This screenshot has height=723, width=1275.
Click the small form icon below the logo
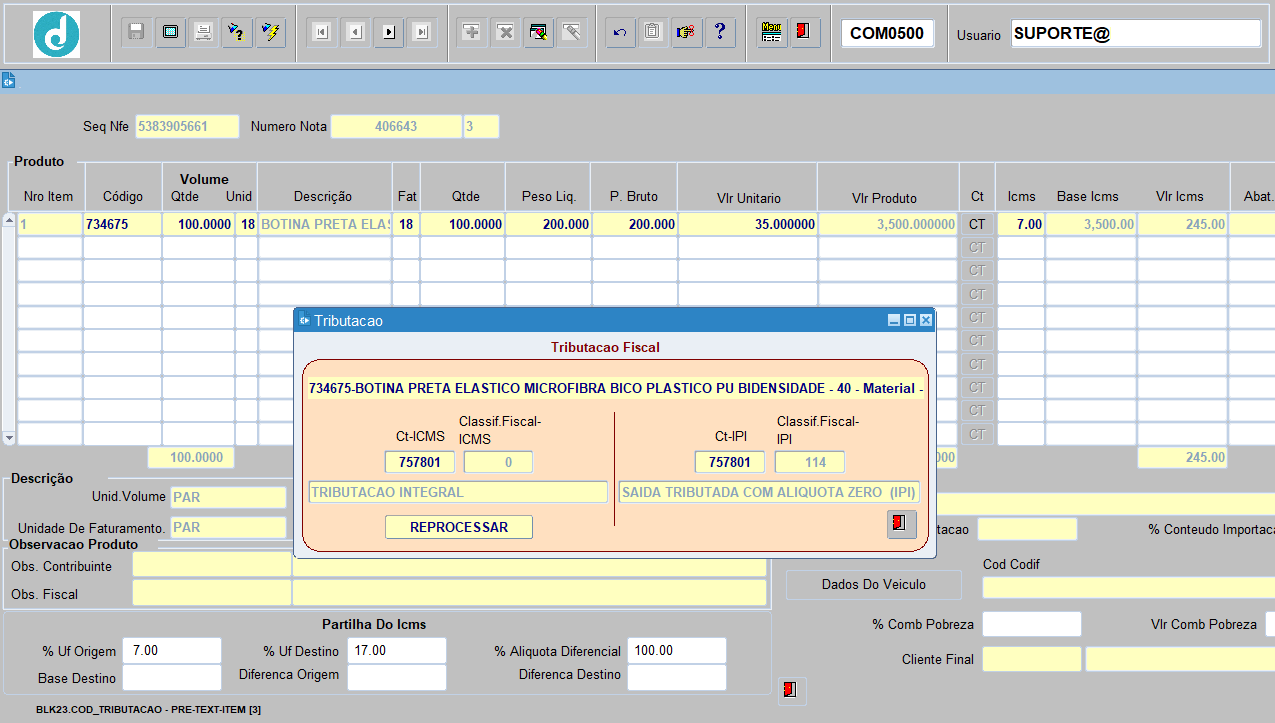[x=8, y=81]
